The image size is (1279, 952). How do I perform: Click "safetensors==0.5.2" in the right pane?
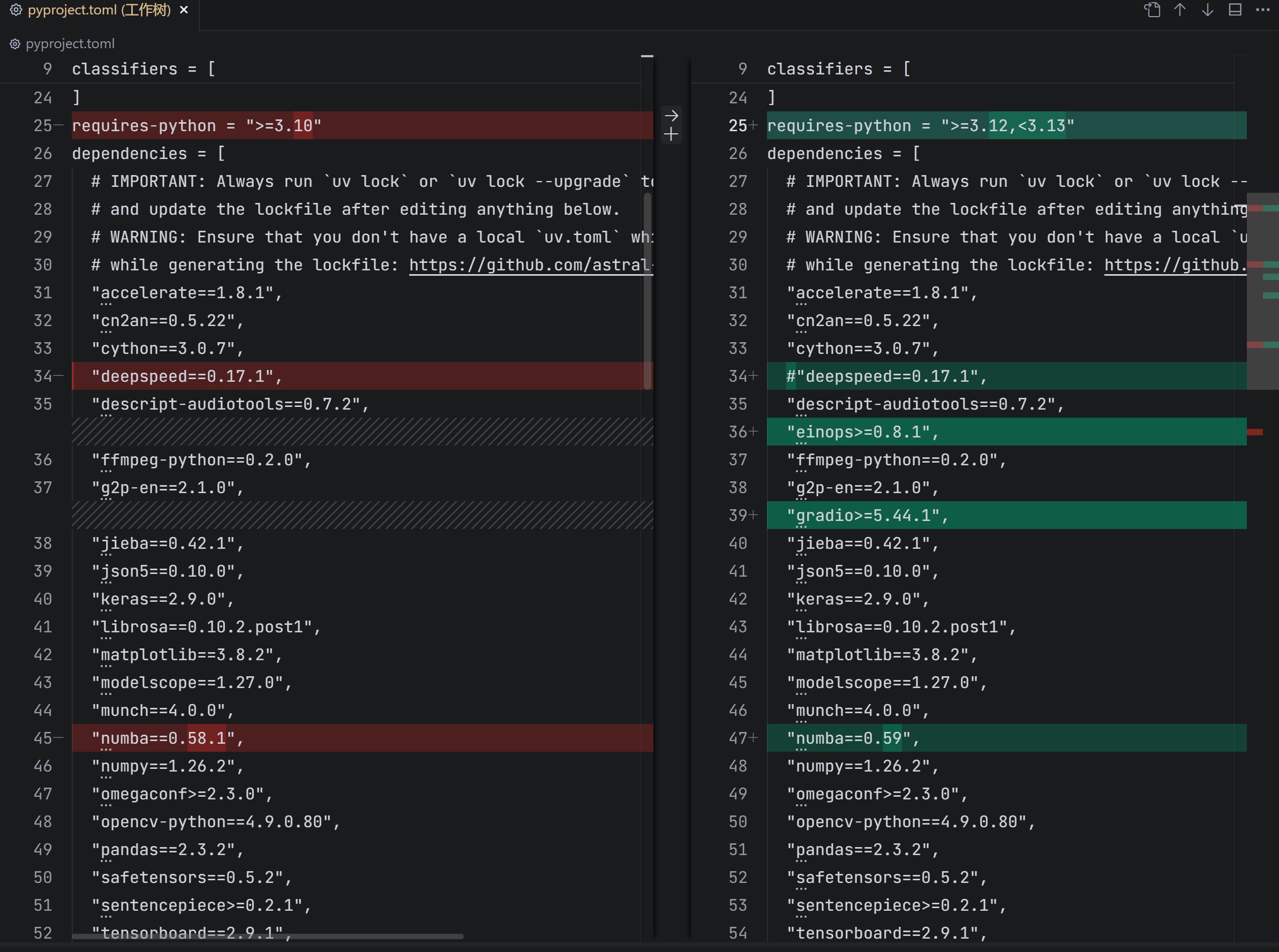tap(886, 878)
